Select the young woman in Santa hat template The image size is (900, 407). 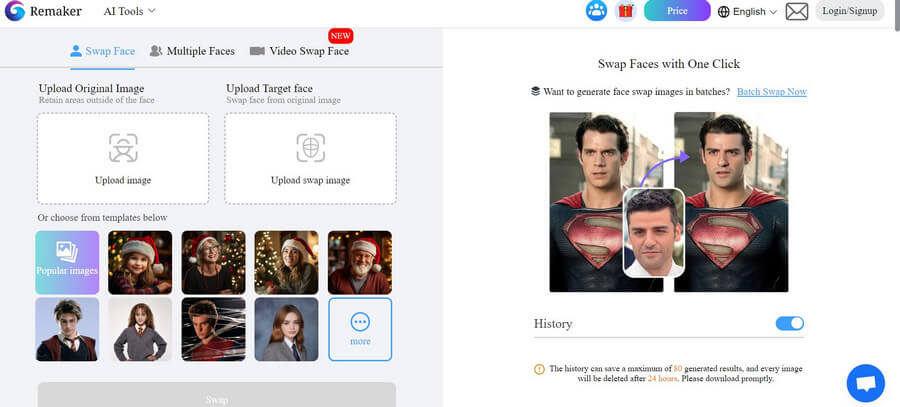286,262
